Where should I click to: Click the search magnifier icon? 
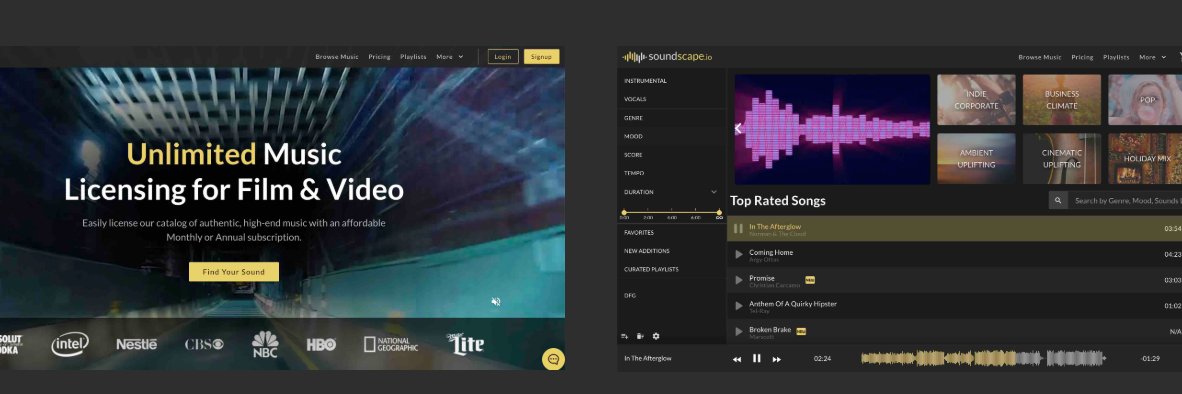[x=1058, y=200]
